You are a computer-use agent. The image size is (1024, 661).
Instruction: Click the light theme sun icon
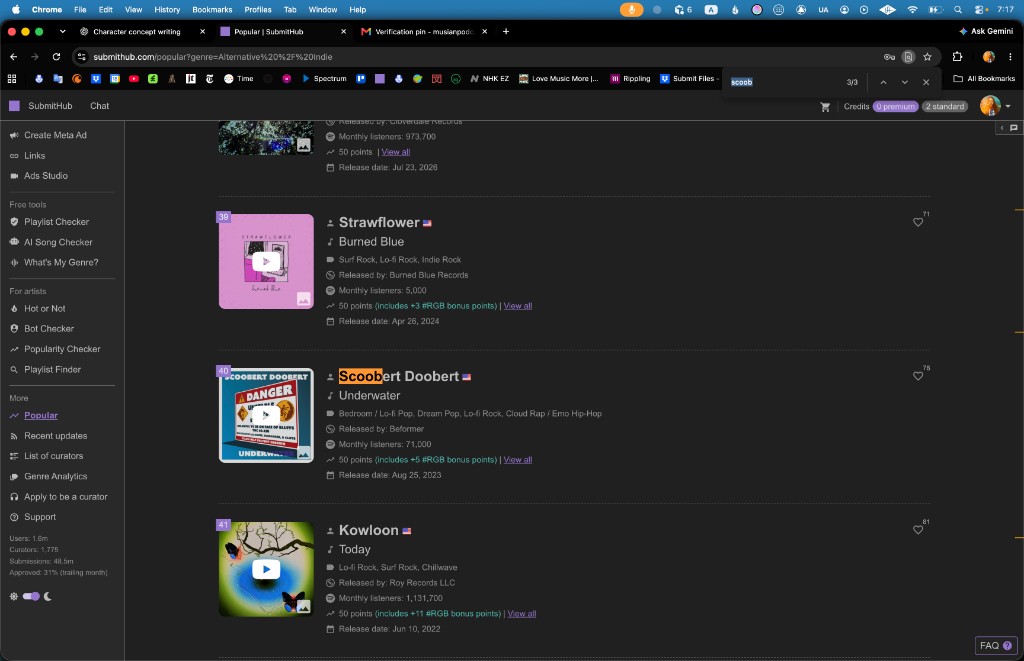[14, 596]
